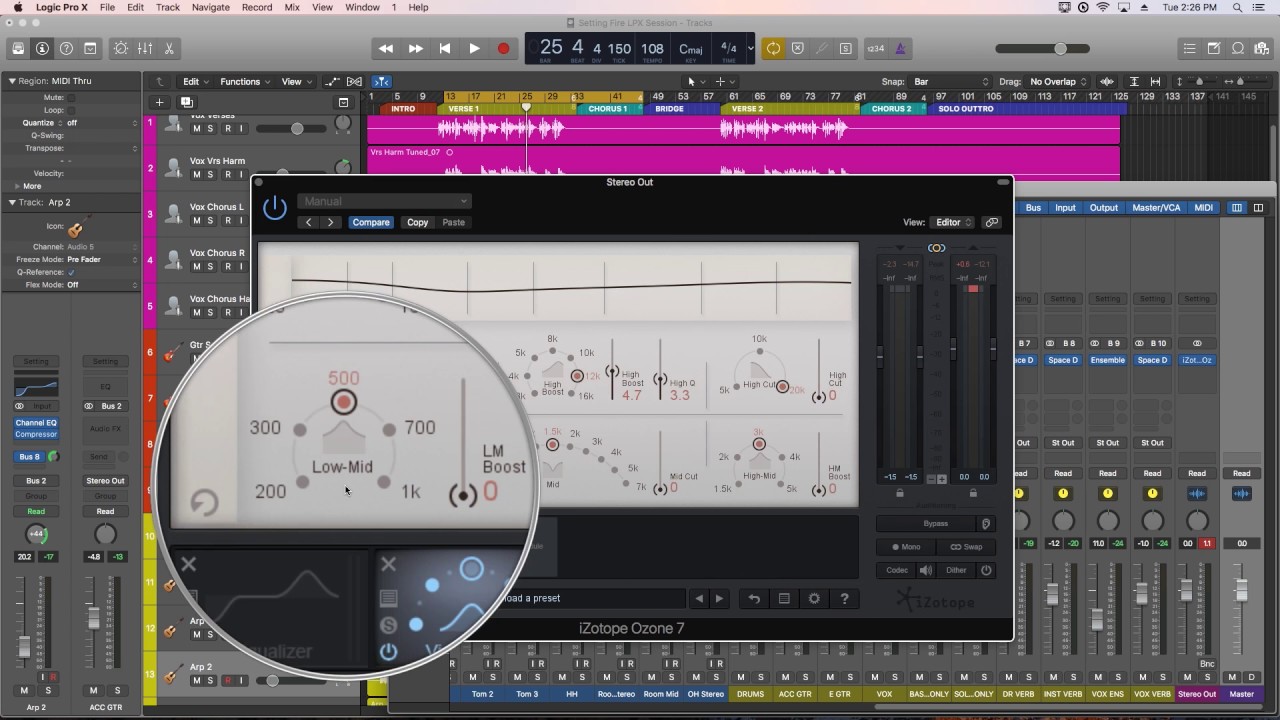Toggle Ozone plugin power bypass button
Screen dimensions: 1280x720
275,207
